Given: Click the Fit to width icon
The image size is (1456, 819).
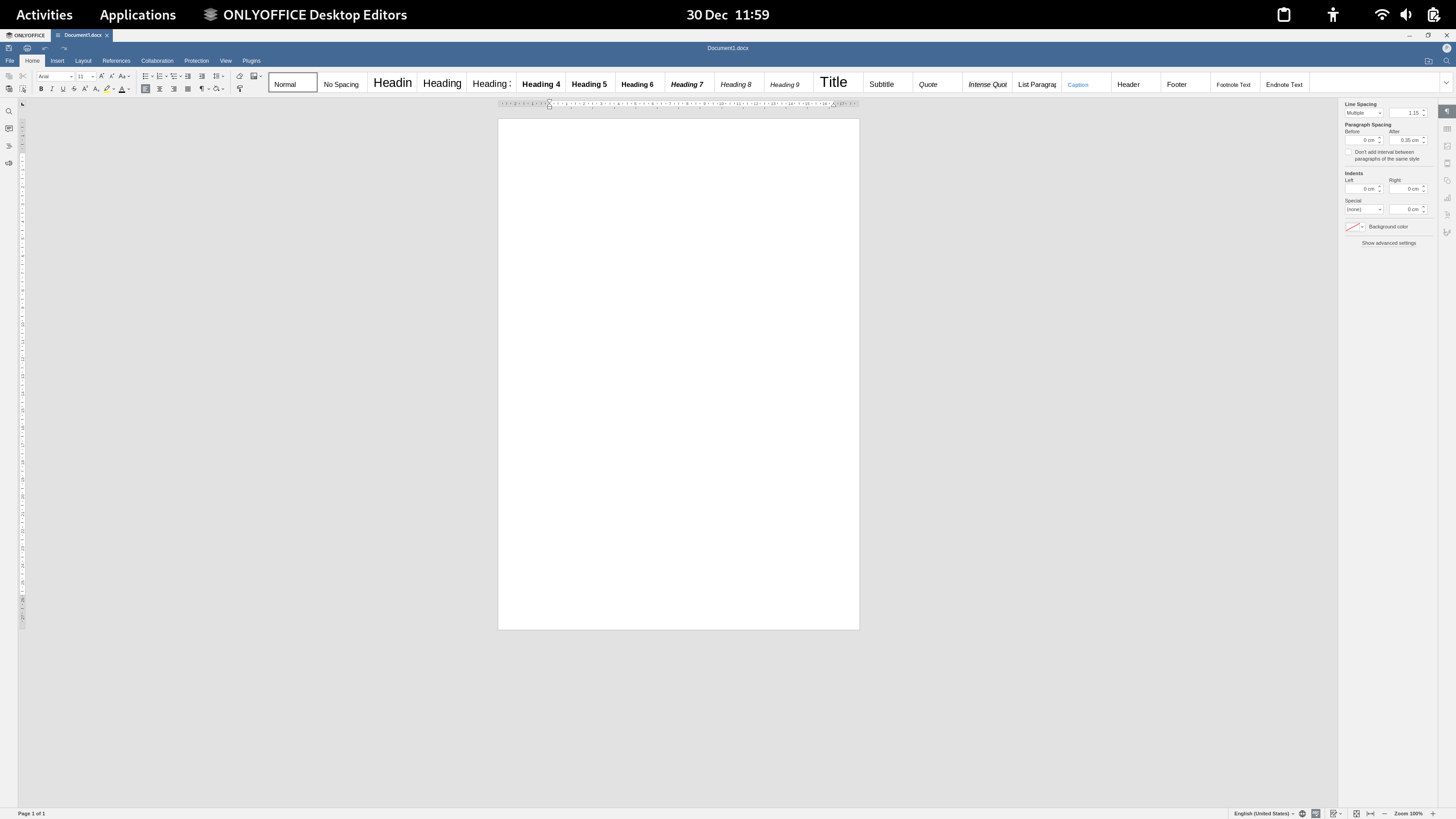Looking at the screenshot, I should pos(1370,814).
